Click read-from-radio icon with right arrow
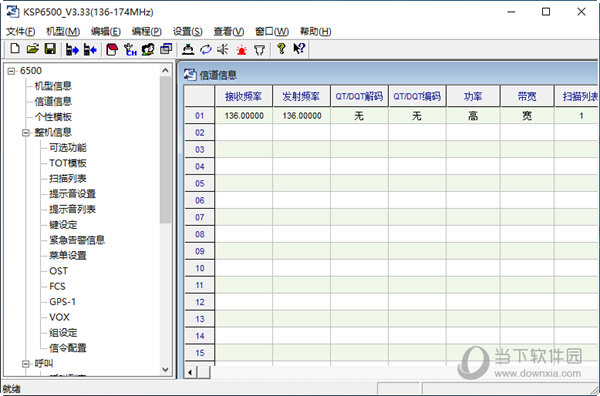Screen dimensions: 600x396 point(72,49)
